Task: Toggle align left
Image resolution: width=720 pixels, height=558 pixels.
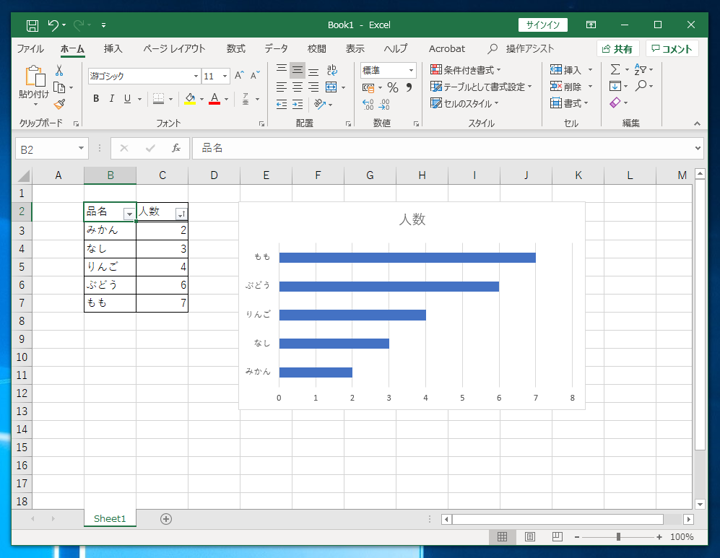Action: pos(281,87)
